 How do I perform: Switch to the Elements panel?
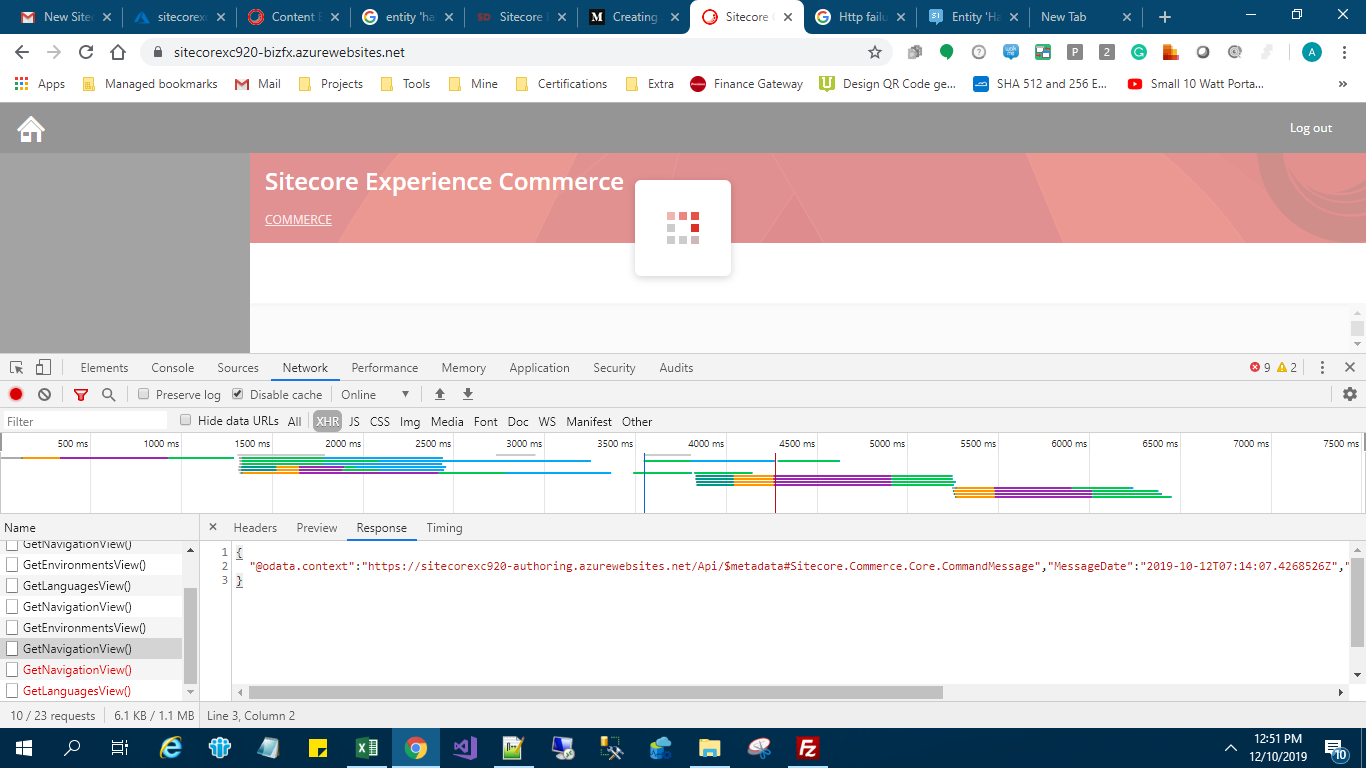click(x=104, y=367)
